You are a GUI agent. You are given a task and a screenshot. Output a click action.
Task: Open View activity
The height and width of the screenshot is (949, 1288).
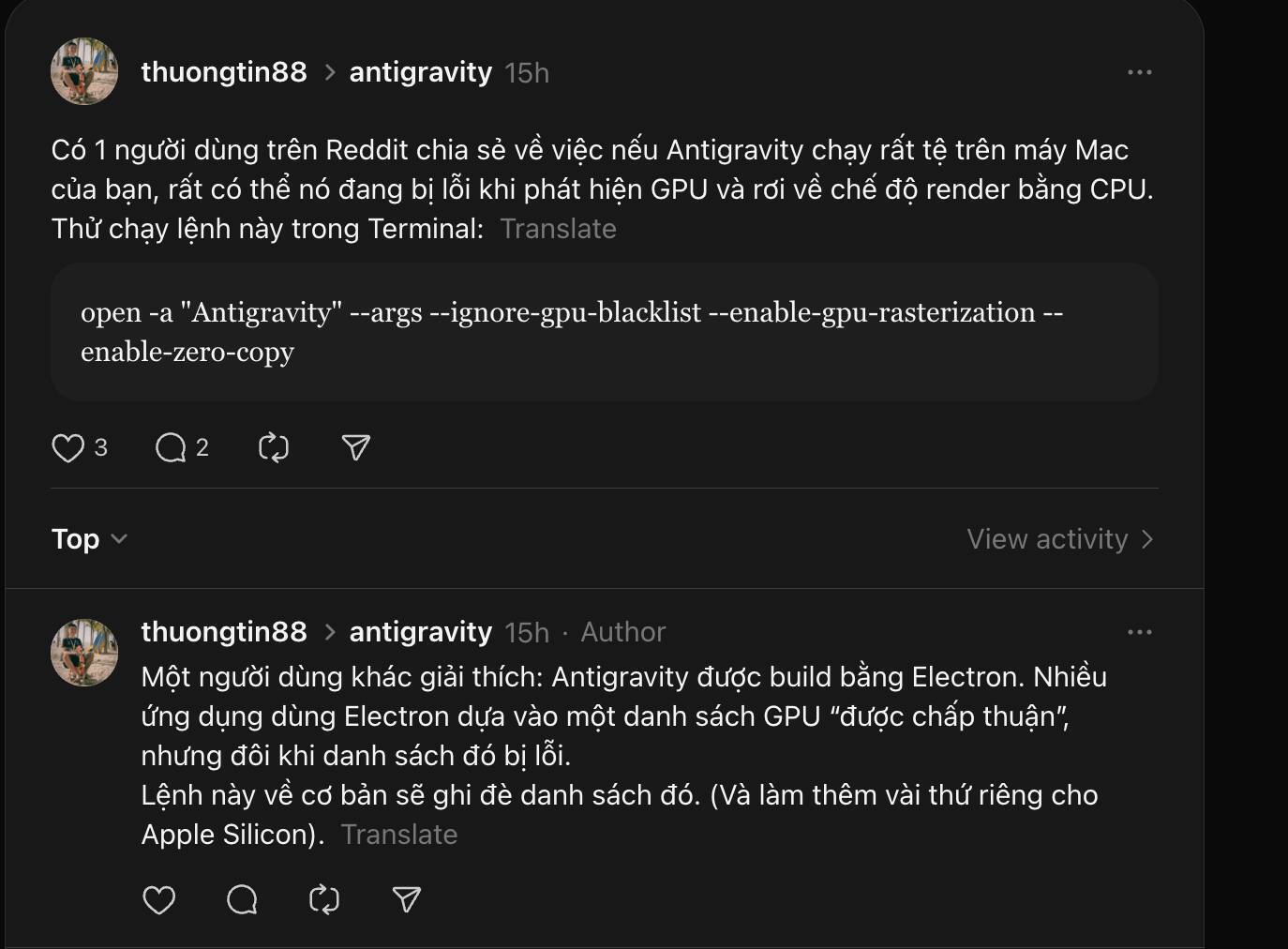(x=1059, y=539)
